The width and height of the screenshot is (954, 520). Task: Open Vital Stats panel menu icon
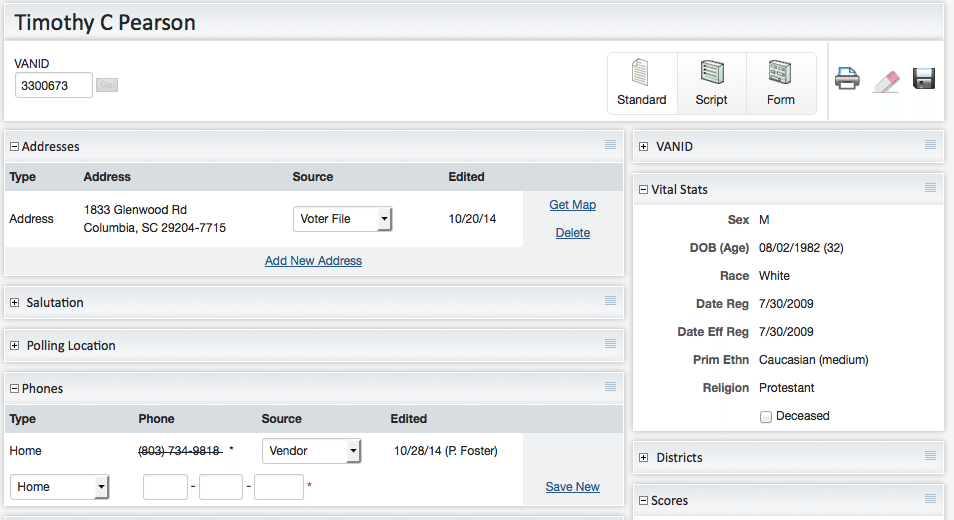[930, 188]
